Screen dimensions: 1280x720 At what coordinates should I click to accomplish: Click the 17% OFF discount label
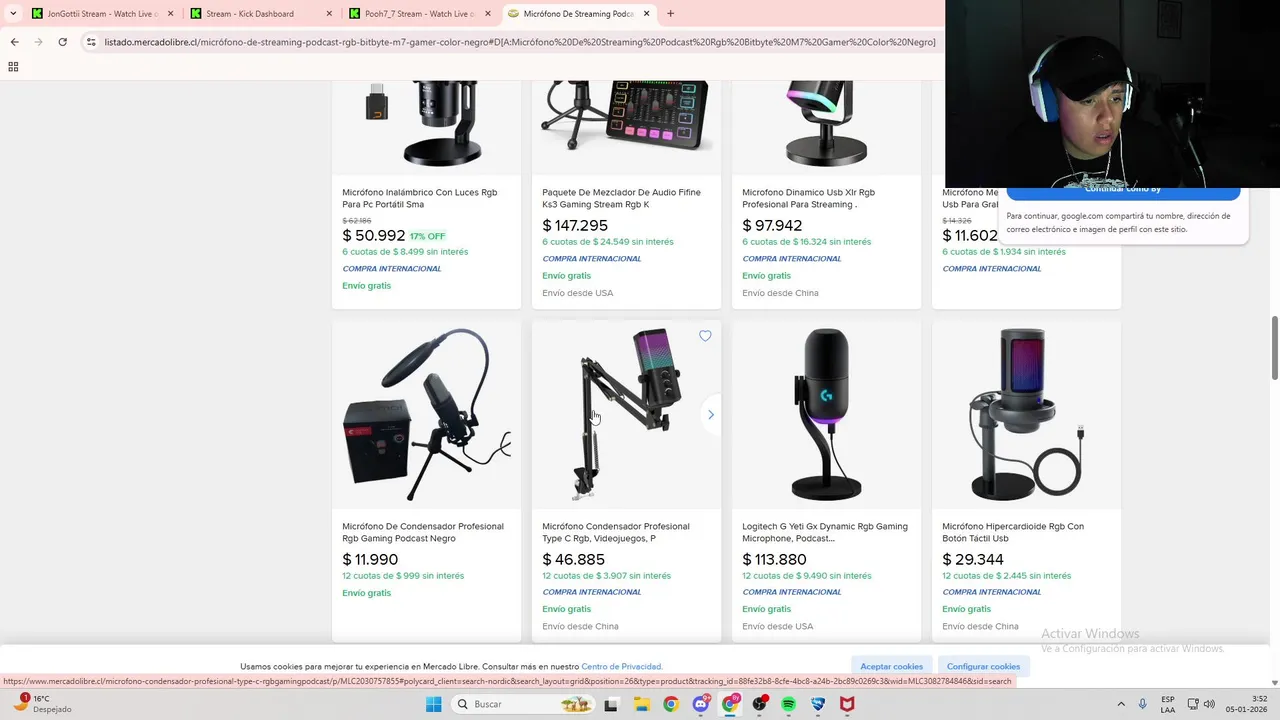[x=427, y=236]
